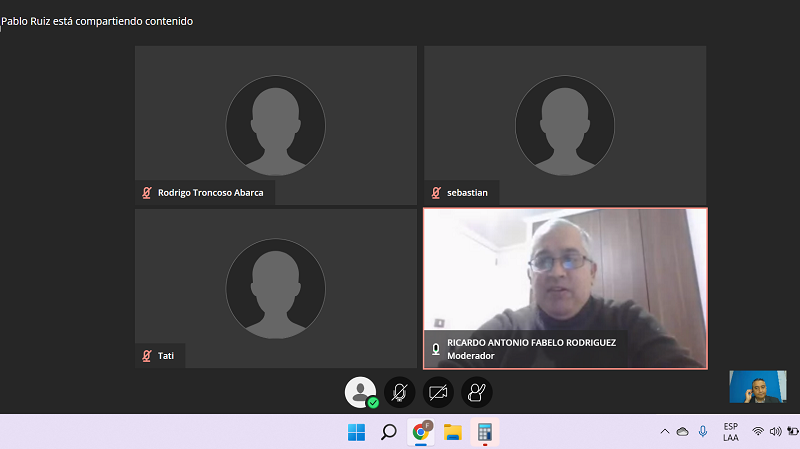Switch to Google Chrome in taskbar

click(x=421, y=432)
